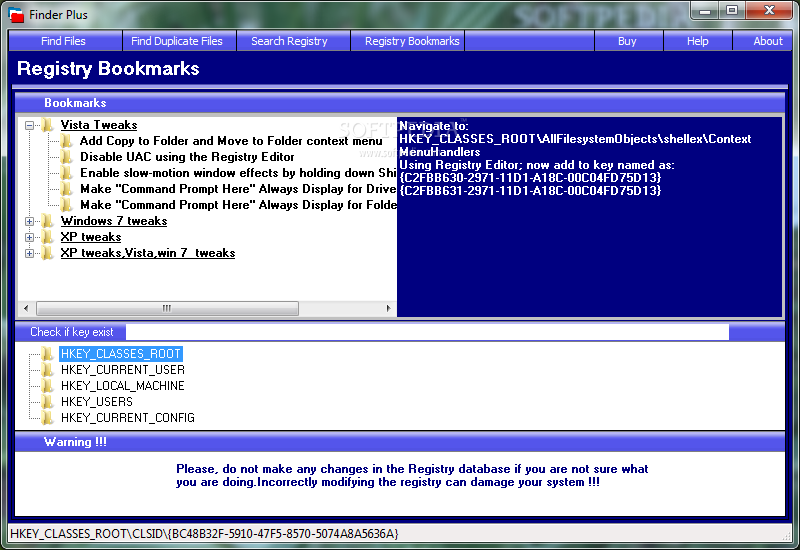Screen dimensions: 800x550
Task: Click the bookmarks horizontal scrollbar thumb
Action: (167, 308)
